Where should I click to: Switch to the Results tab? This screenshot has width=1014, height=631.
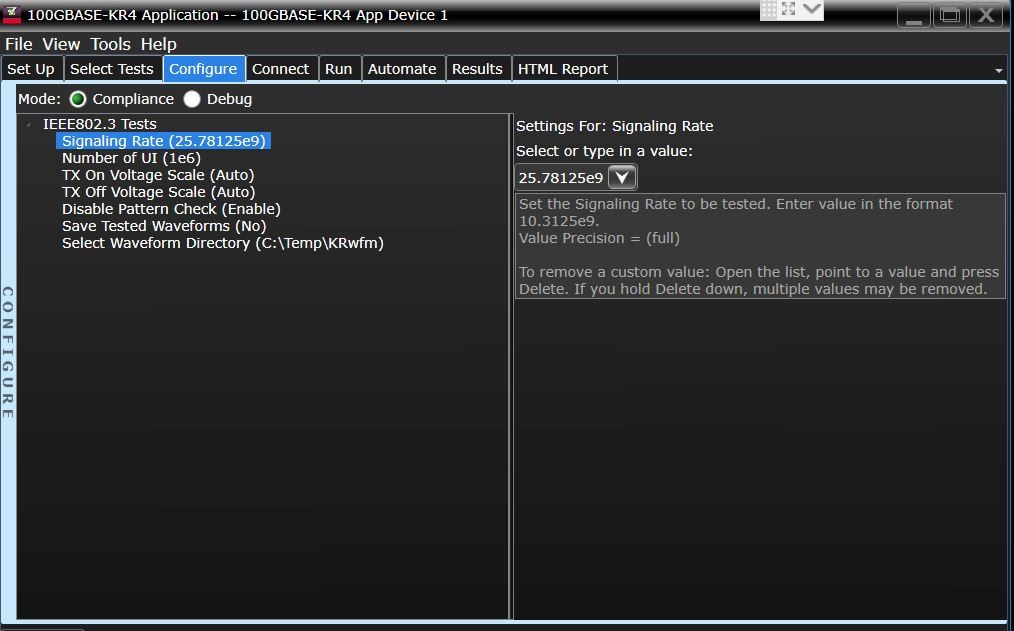tap(477, 68)
